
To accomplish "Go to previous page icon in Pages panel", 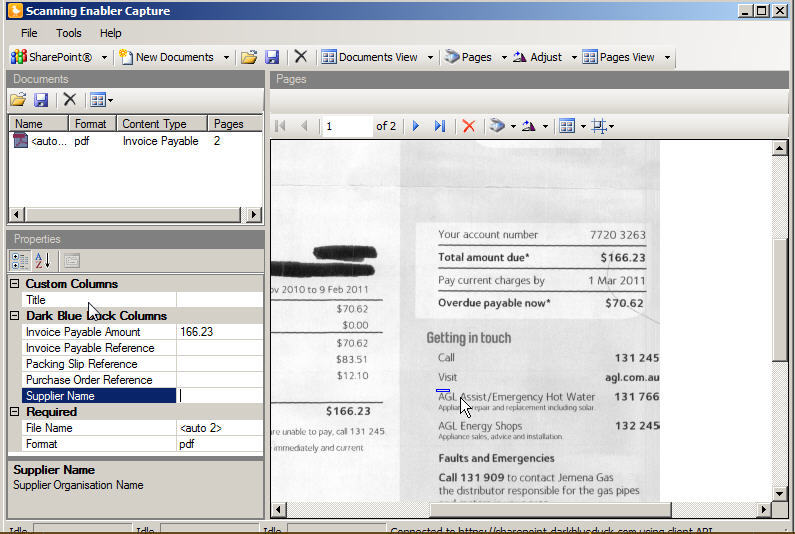I will [304, 126].
